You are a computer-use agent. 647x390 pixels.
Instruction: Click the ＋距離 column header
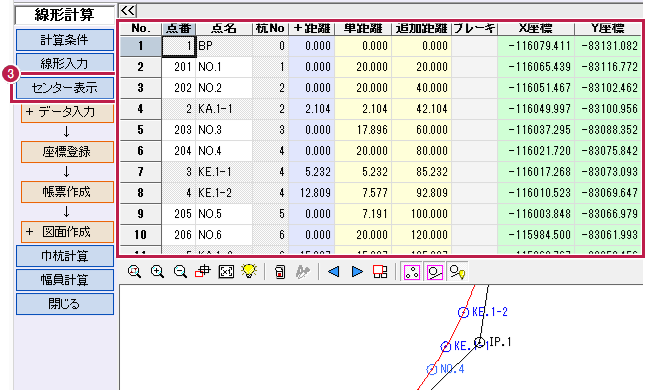(x=312, y=28)
